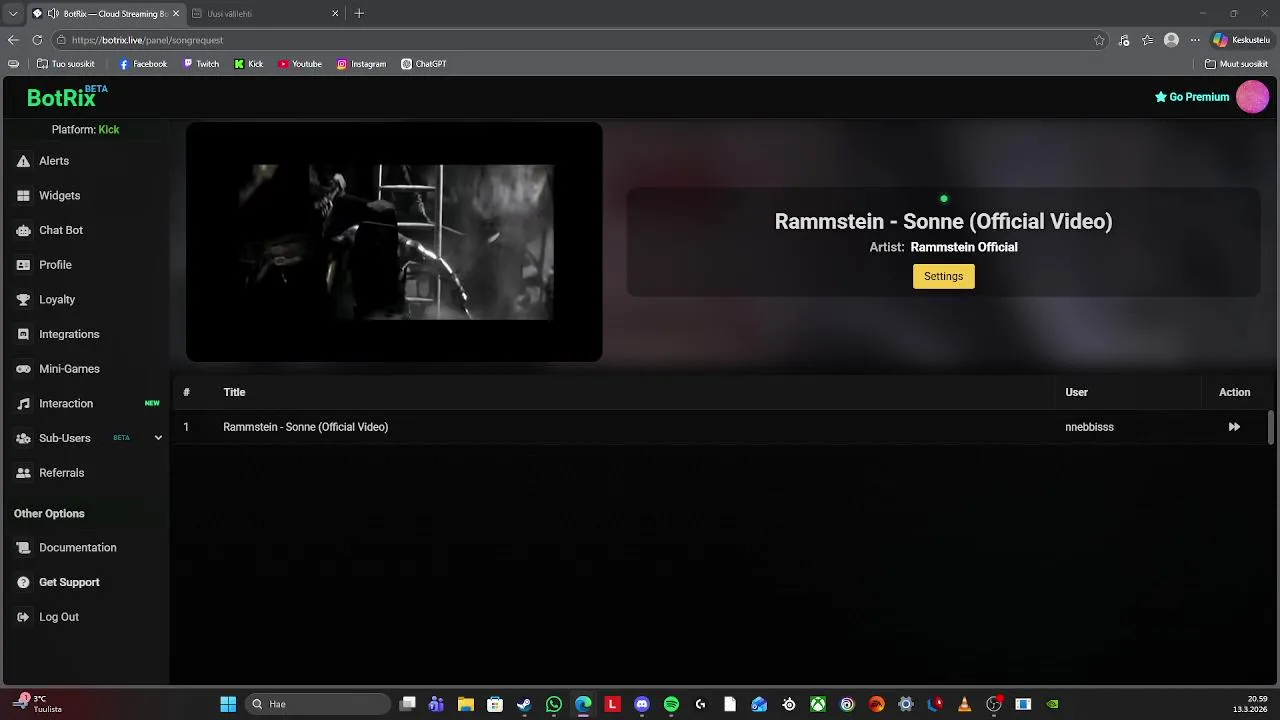Open the Youtube bookmark
The width and height of the screenshot is (1280, 720).
coord(300,64)
